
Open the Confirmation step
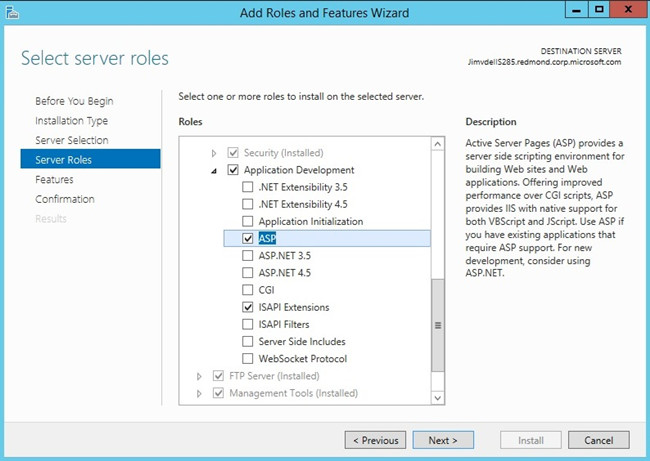coord(65,199)
